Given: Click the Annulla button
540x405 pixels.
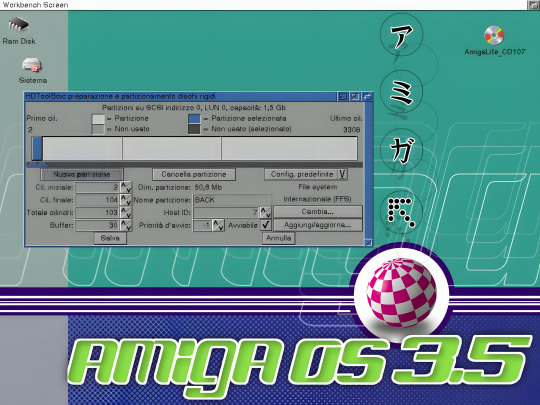Looking at the screenshot, I should (279, 238).
